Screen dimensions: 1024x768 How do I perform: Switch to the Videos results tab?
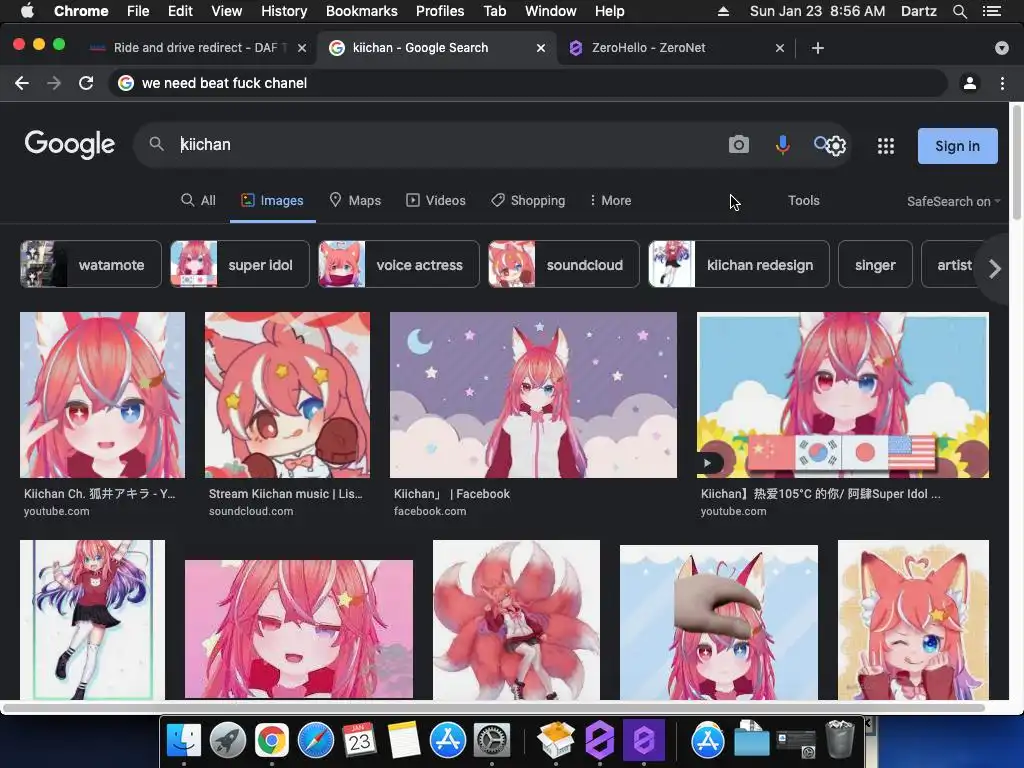[x=436, y=200]
